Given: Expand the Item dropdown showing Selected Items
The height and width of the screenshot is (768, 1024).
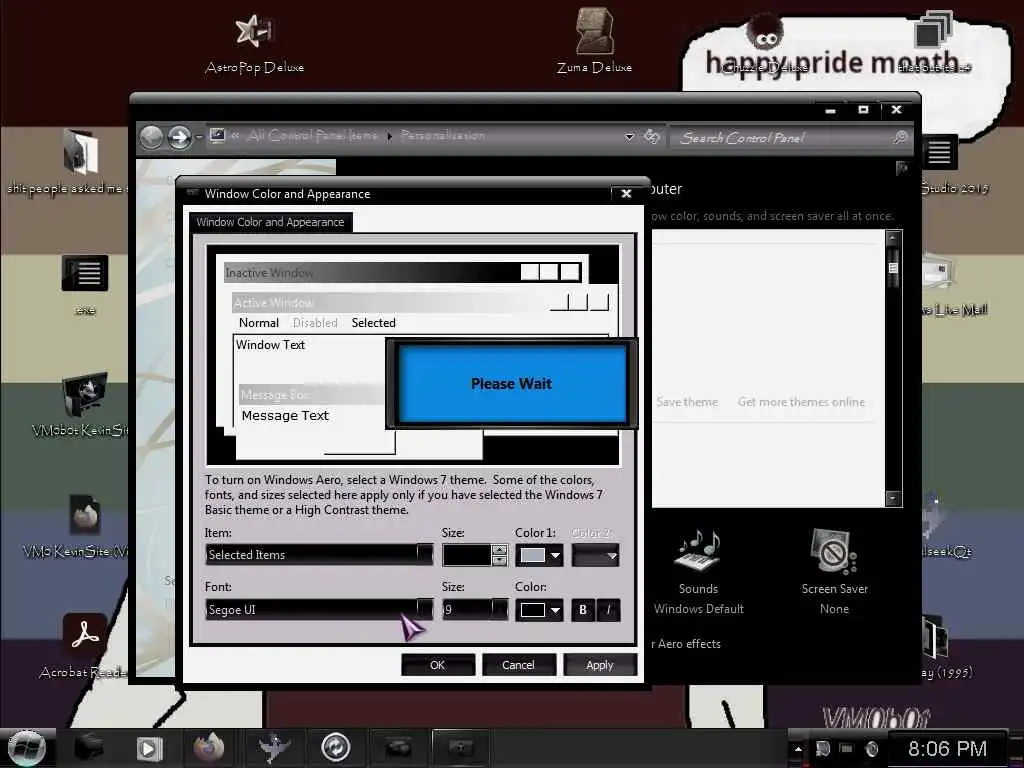Looking at the screenshot, I should coord(424,554).
